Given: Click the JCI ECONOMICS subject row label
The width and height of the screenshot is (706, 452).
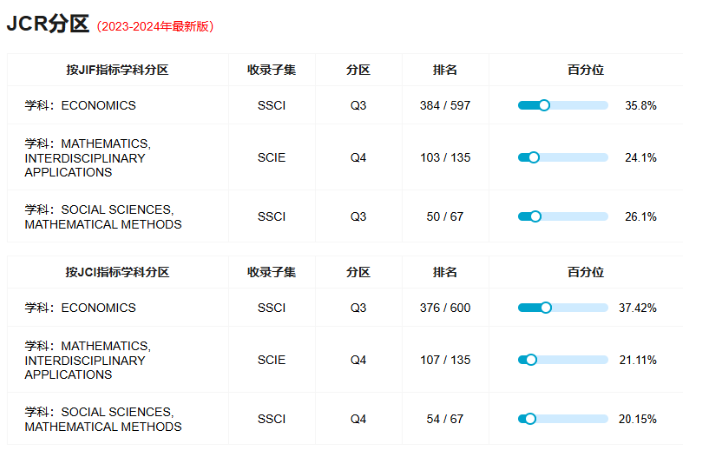Looking at the screenshot, I should pyautogui.click(x=80, y=307).
